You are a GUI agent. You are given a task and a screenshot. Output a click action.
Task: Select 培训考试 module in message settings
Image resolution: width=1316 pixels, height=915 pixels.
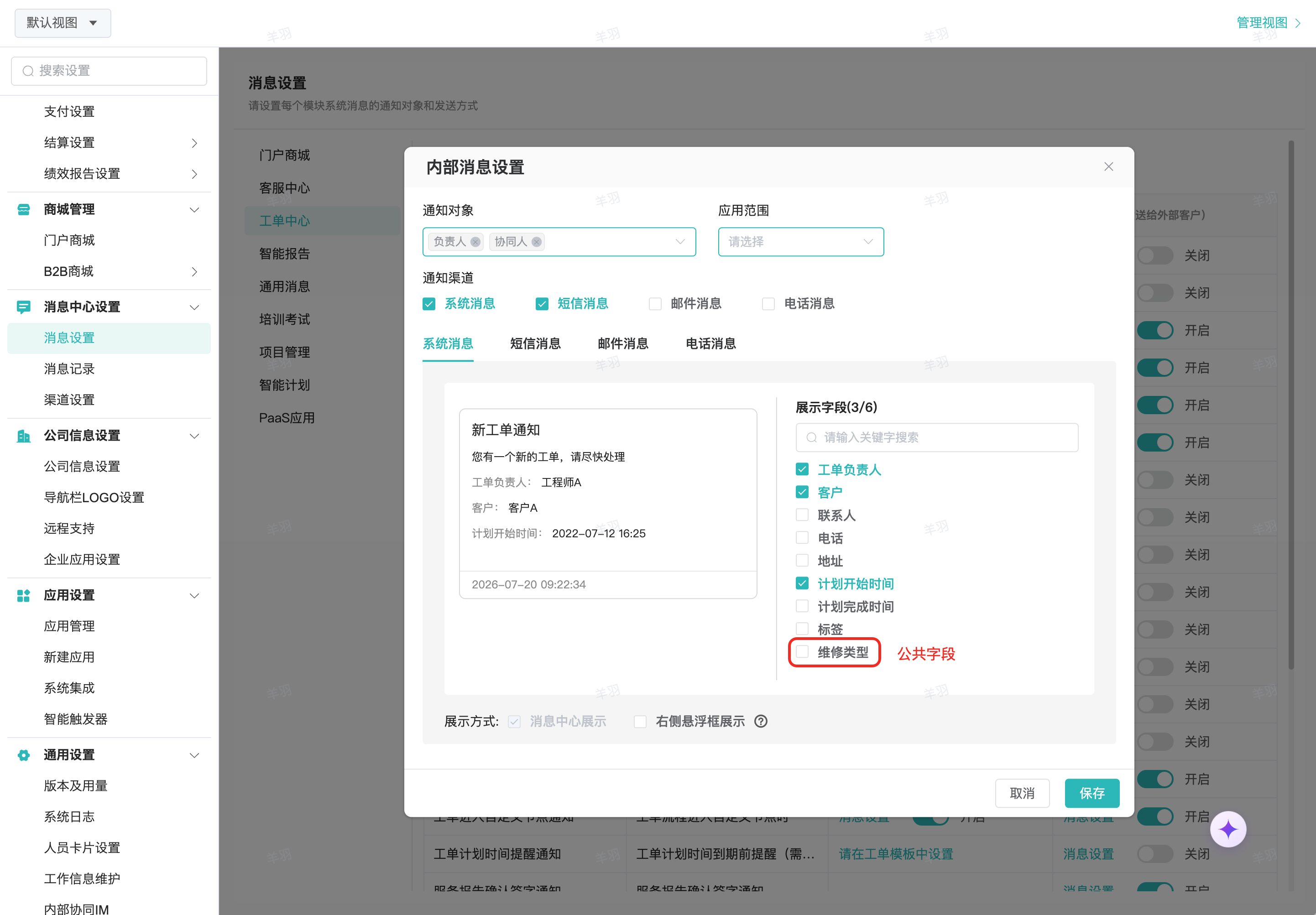(x=284, y=319)
